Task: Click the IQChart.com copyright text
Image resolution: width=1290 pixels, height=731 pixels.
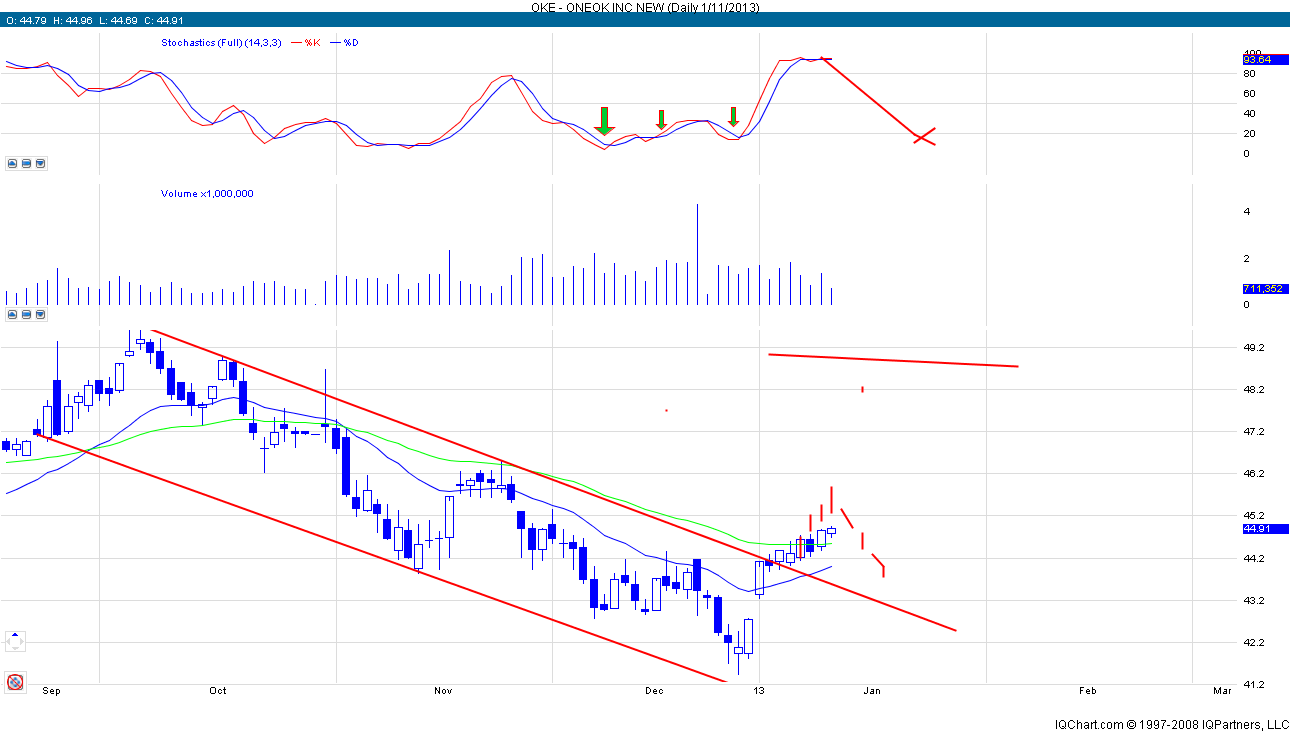Action: click(x=1172, y=724)
